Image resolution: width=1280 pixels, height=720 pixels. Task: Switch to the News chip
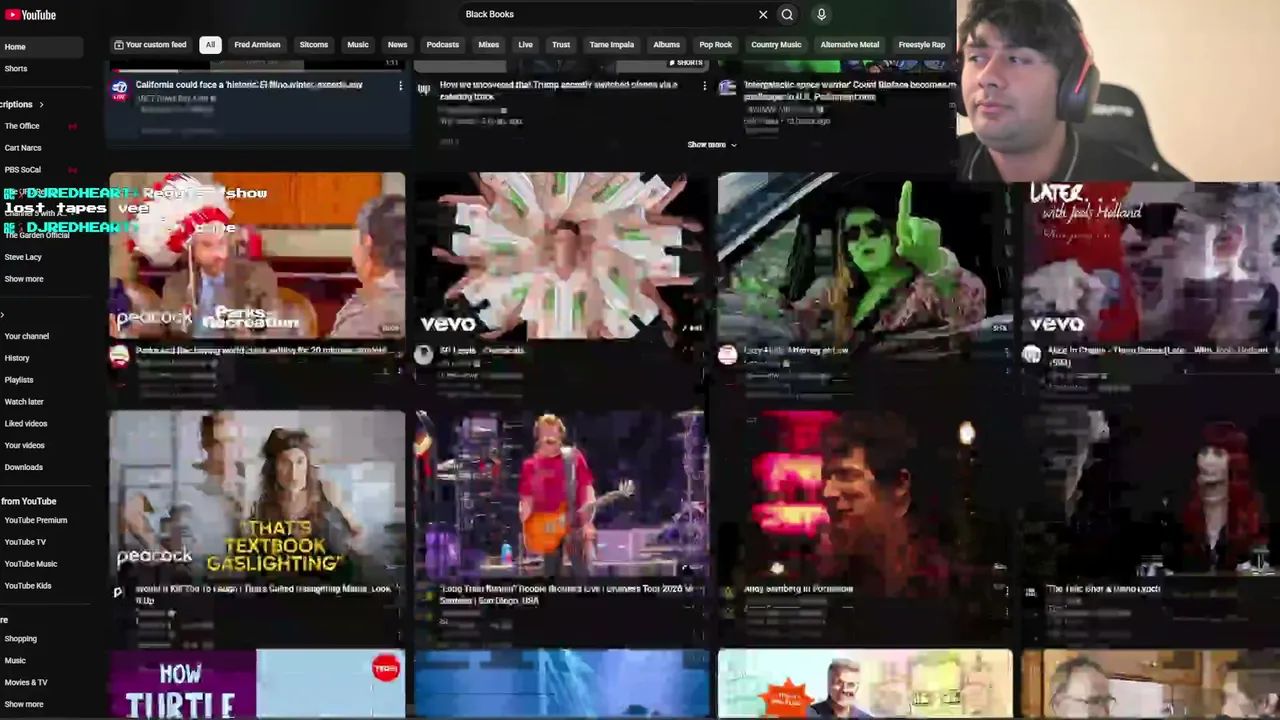point(397,45)
